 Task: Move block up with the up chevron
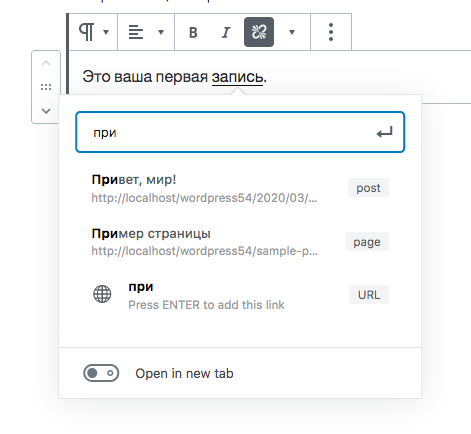pos(46,63)
